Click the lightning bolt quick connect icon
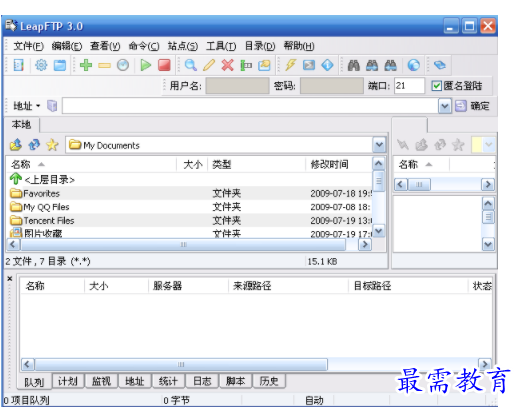The width and height of the screenshot is (519, 412). coord(291,65)
